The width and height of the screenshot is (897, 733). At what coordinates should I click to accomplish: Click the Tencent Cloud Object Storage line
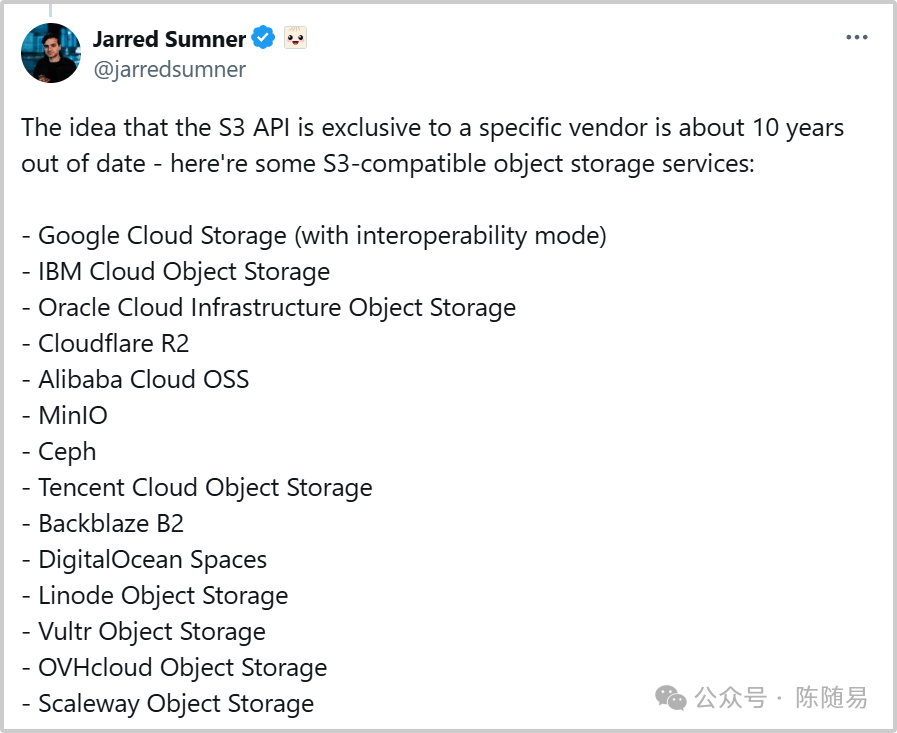[x=197, y=488]
